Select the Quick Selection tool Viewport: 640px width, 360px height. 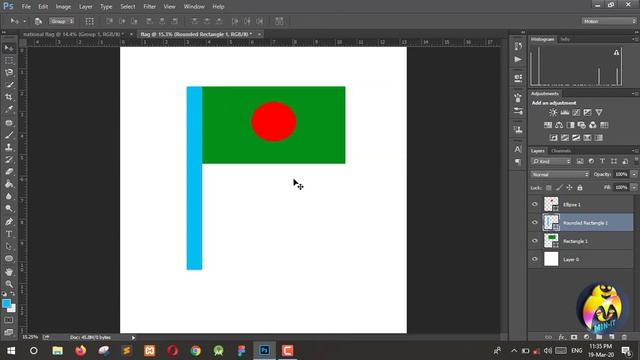click(x=9, y=85)
